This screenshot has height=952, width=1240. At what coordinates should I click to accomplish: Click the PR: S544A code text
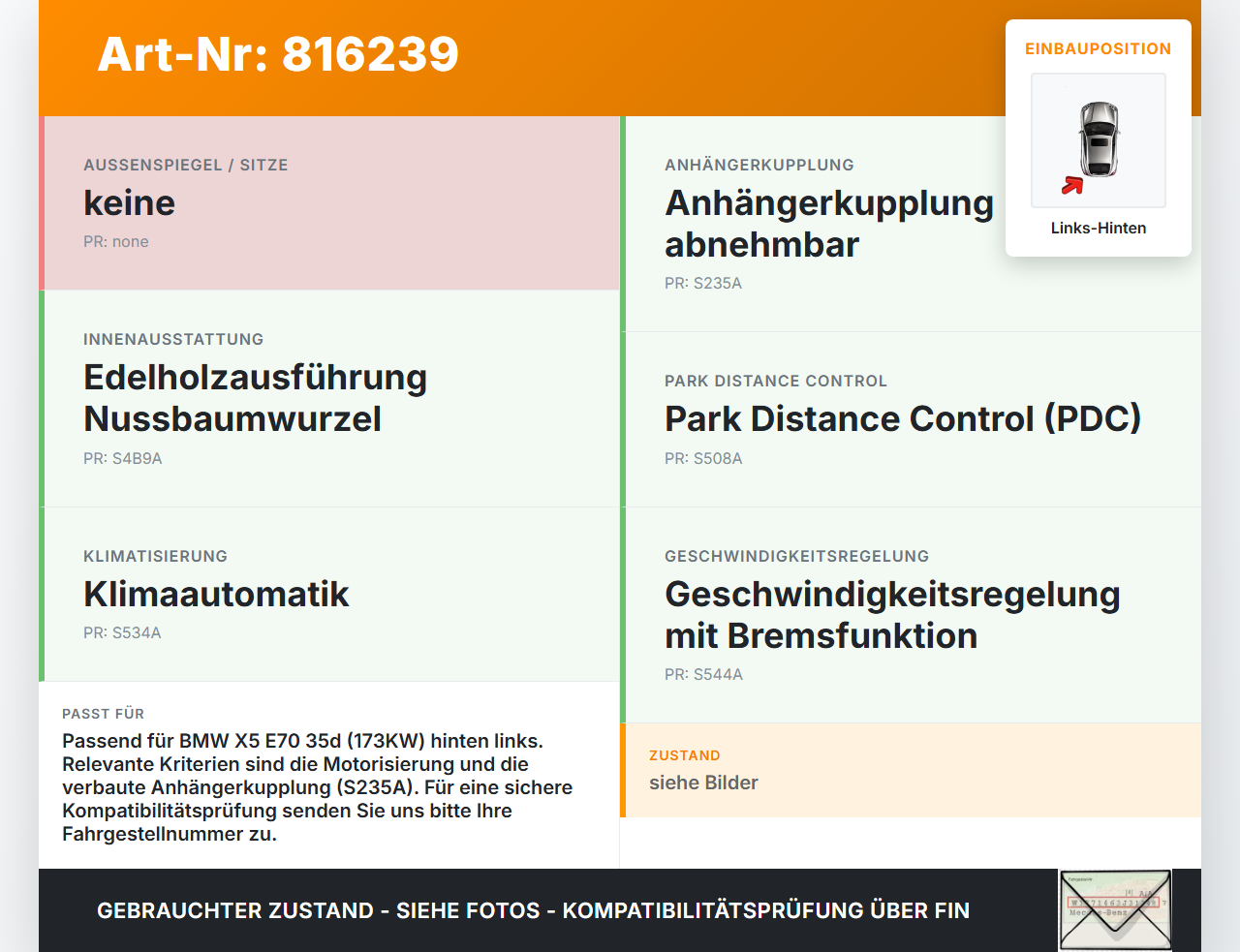pyautogui.click(x=703, y=674)
